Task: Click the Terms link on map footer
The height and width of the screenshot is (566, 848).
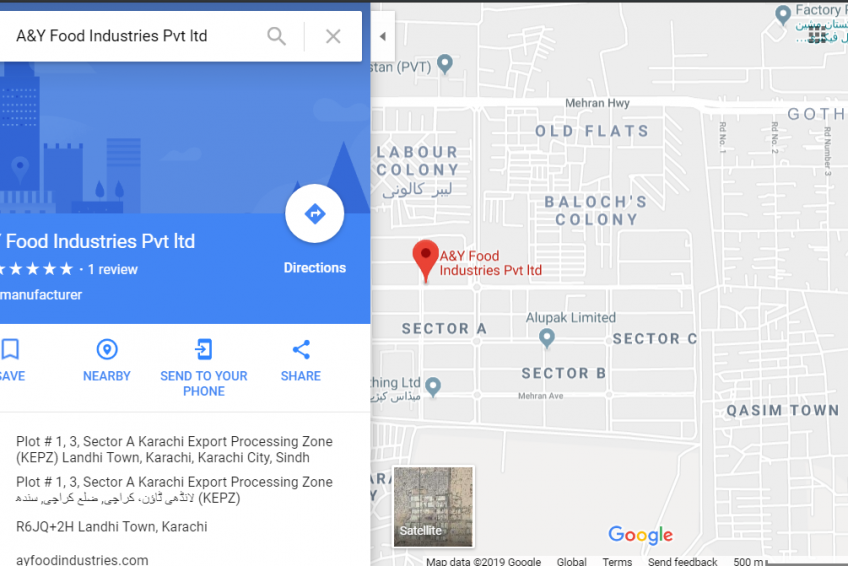Action: [617, 561]
